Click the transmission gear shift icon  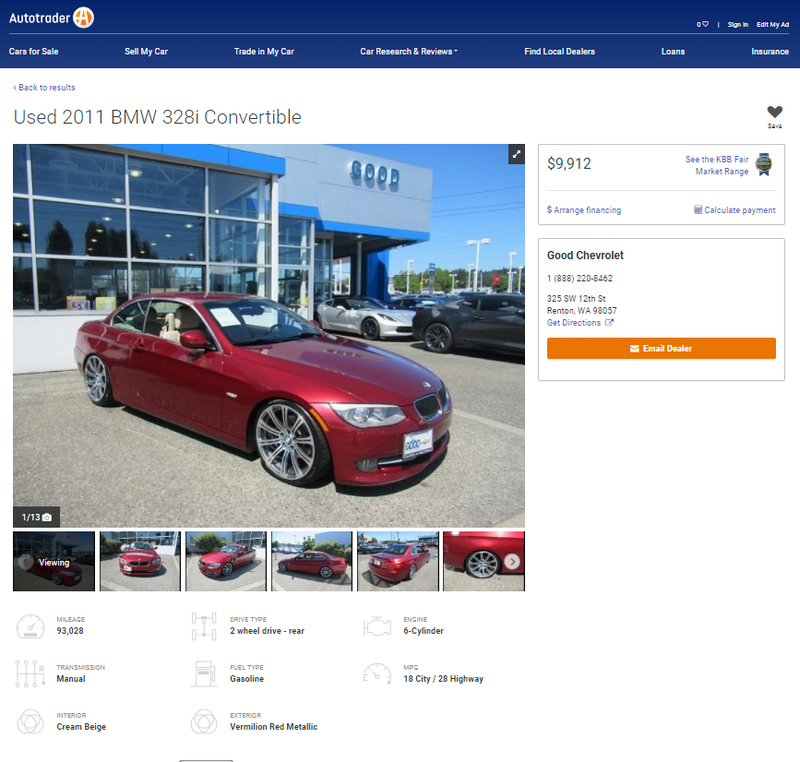point(30,674)
